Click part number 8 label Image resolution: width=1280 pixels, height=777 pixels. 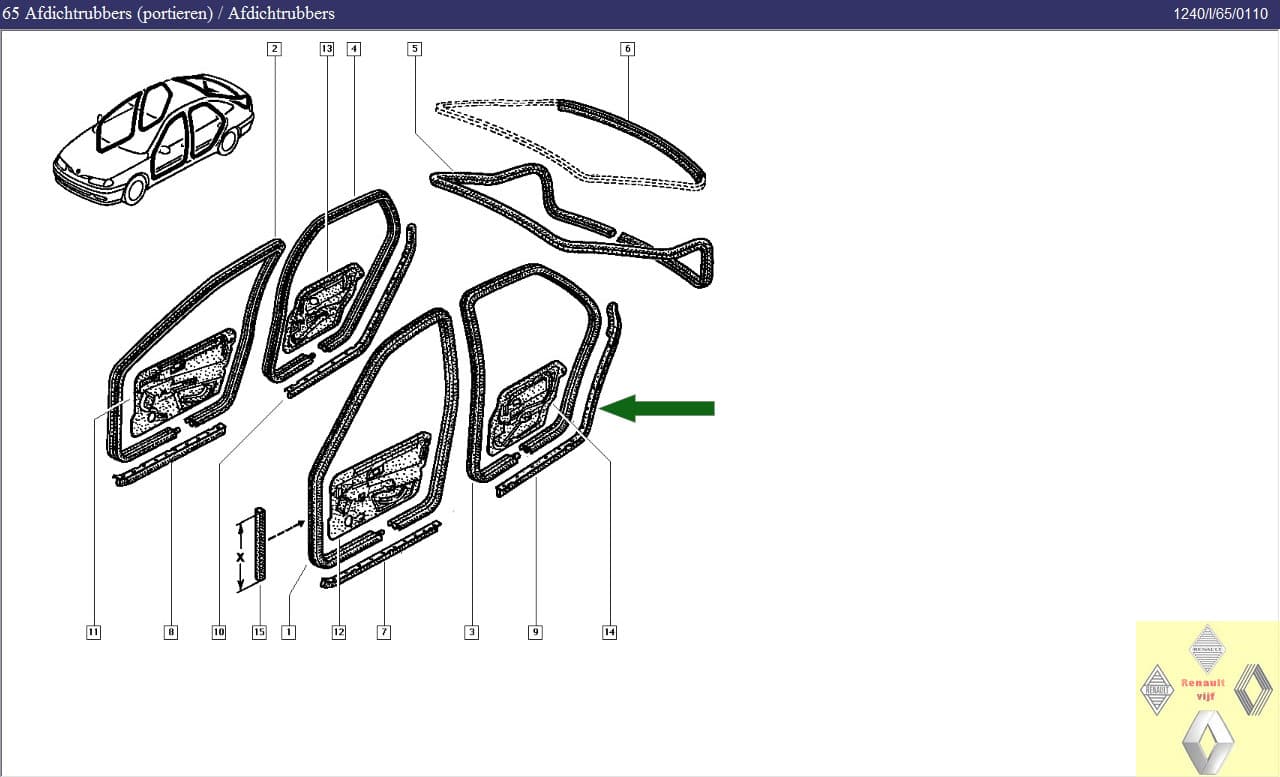coord(171,632)
